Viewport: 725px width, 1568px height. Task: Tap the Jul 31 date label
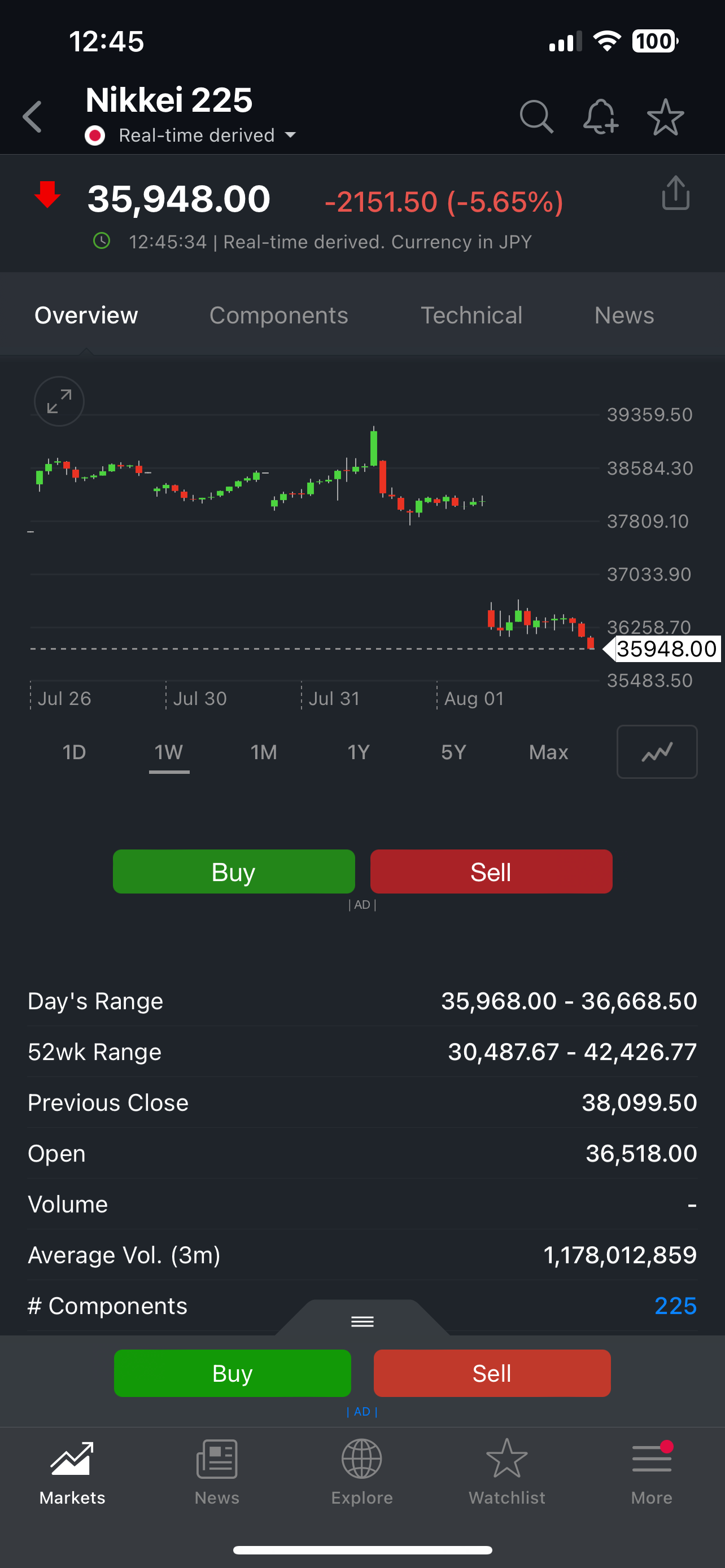334,698
